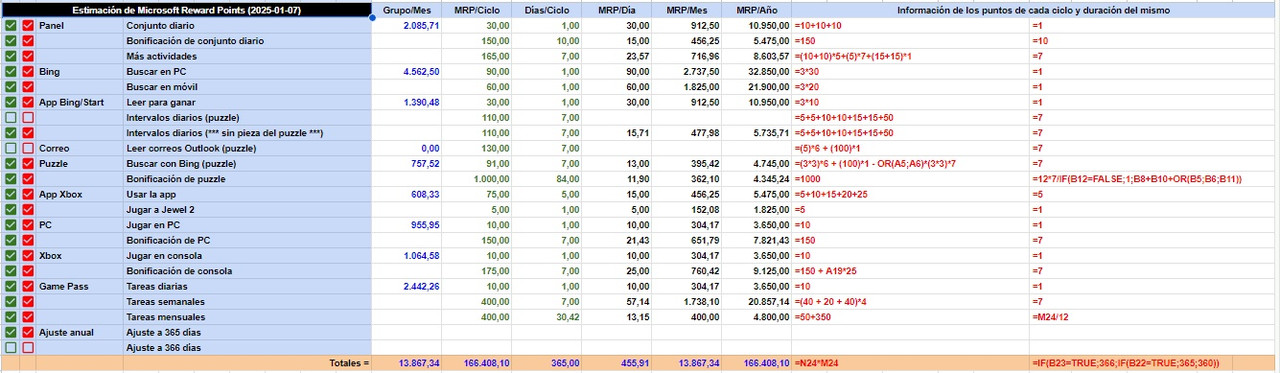The image size is (1280, 373).
Task: Select the formula cell =5+10+15+20+25
Action: 910,194
